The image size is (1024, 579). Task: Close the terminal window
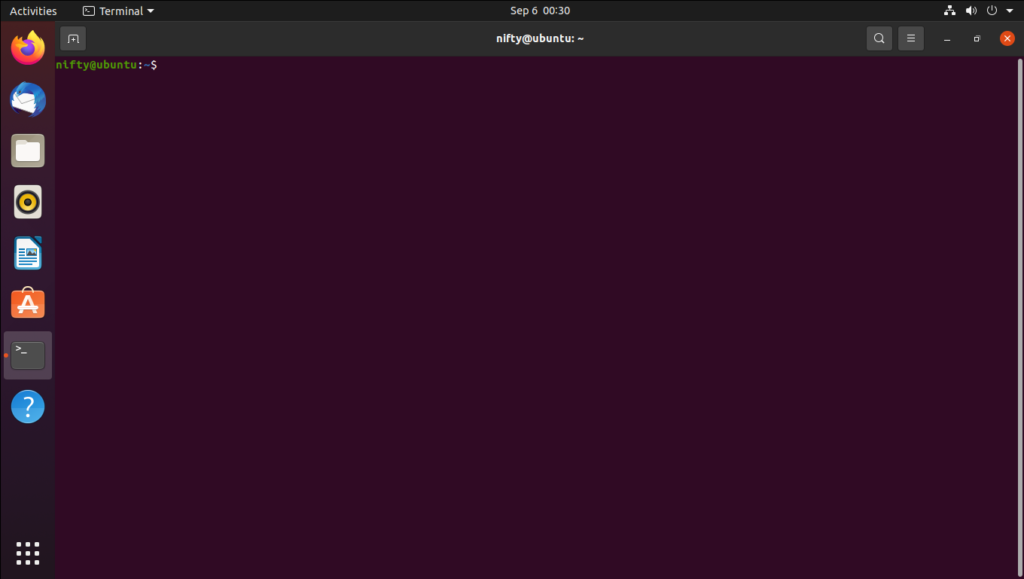click(1007, 39)
